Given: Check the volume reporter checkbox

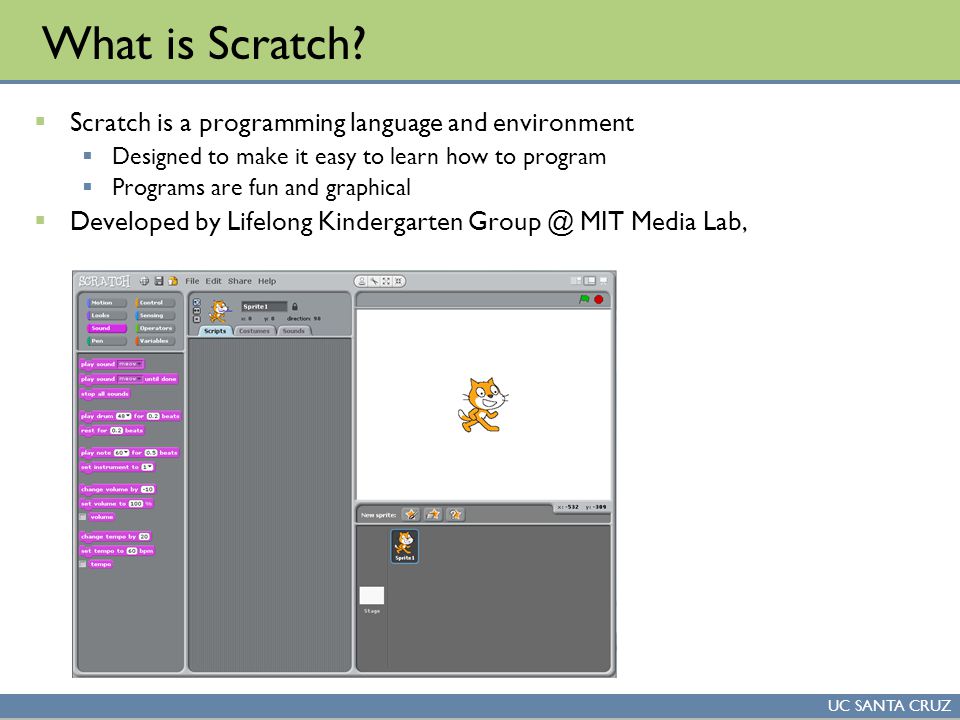Looking at the screenshot, I should 83,517.
